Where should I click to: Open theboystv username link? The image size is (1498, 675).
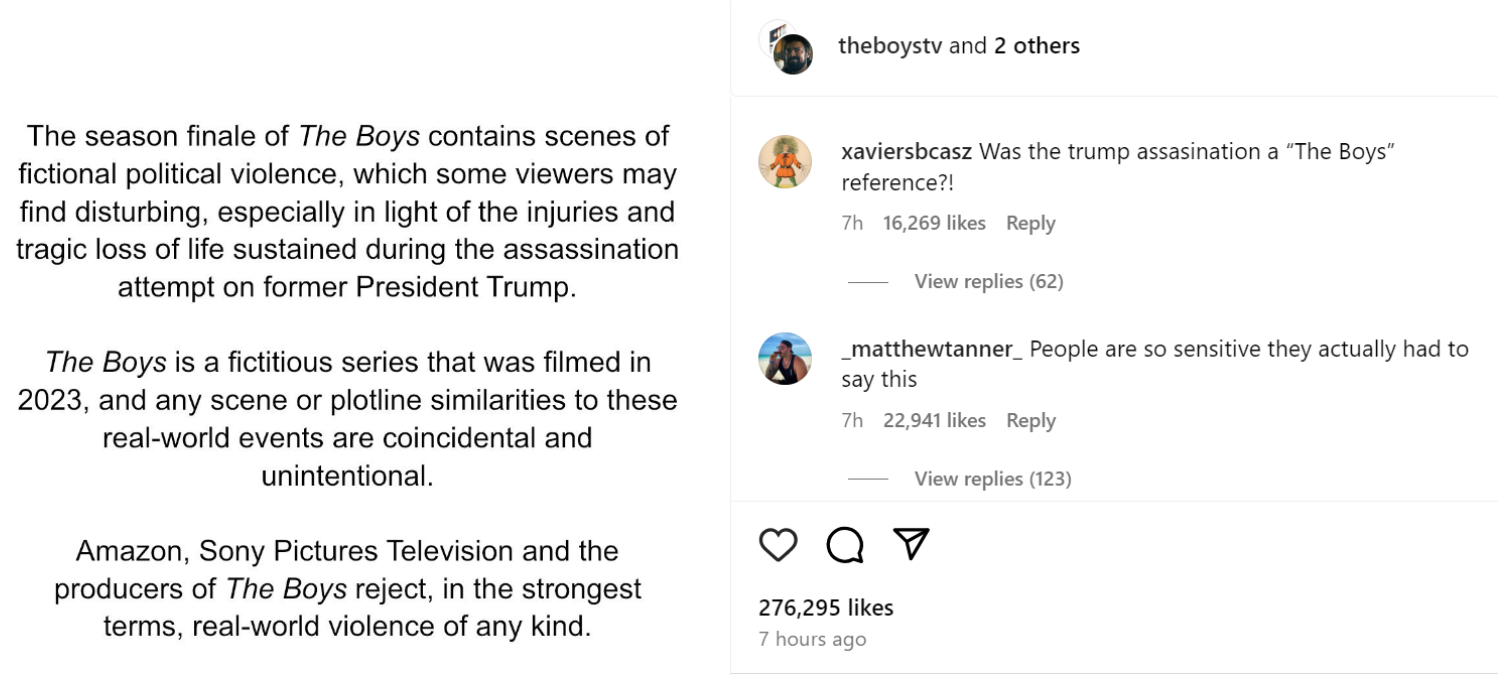890,46
